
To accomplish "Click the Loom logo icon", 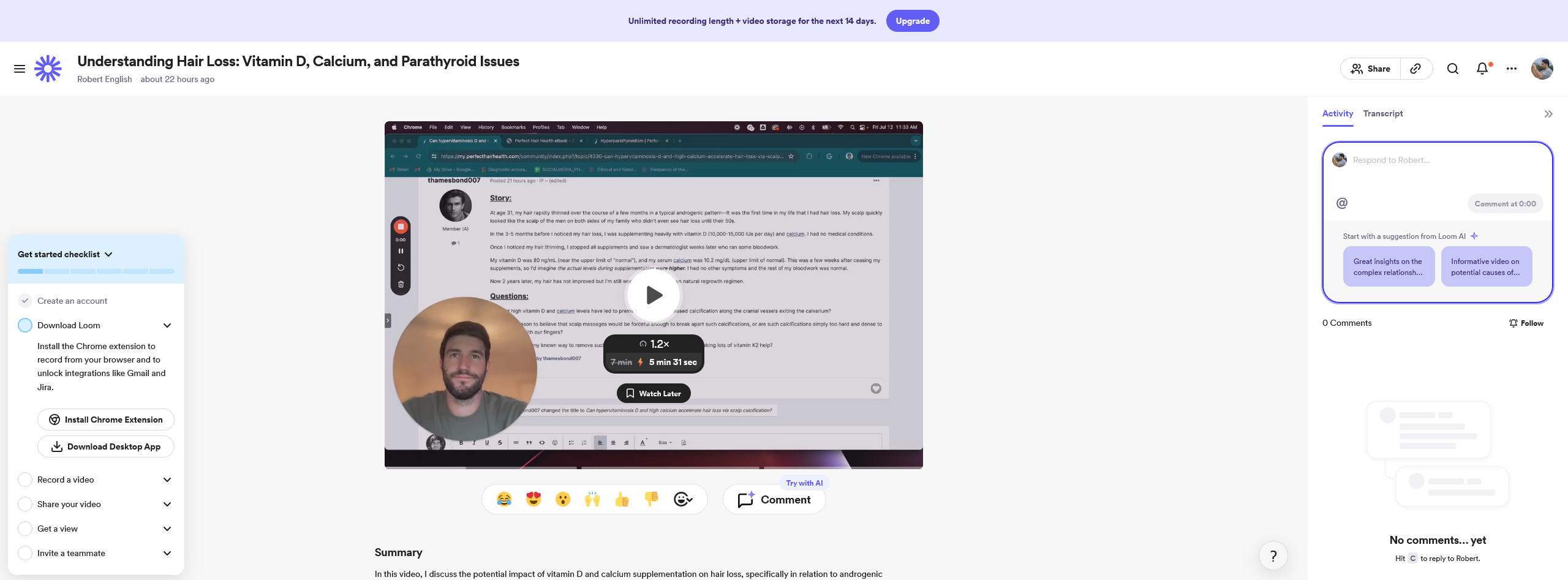I will [x=48, y=69].
